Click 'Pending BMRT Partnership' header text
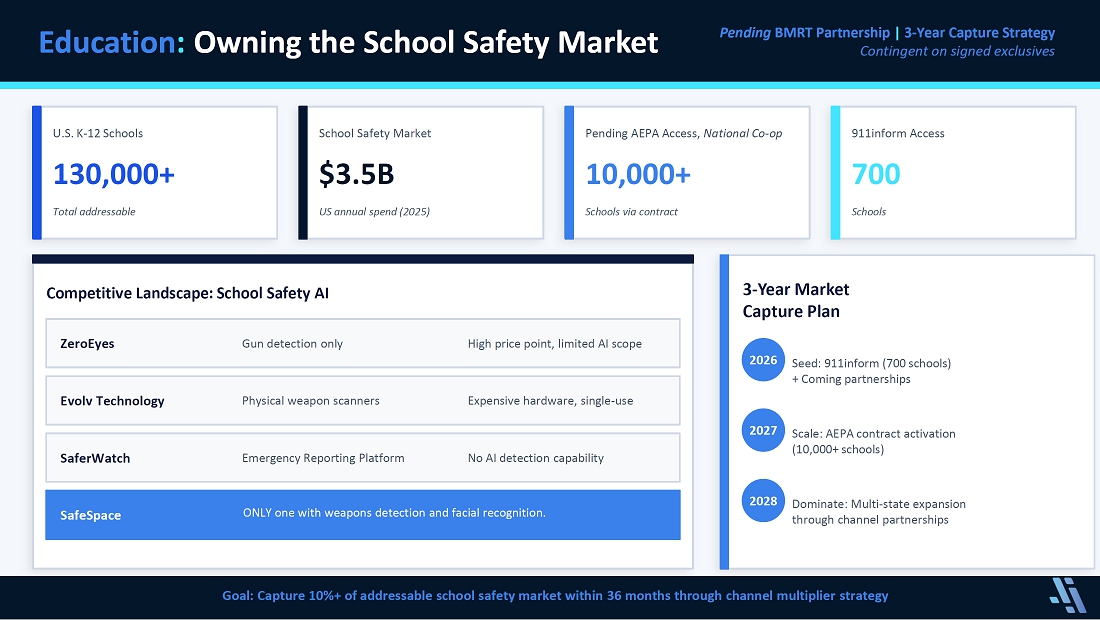Image resolution: width=1100 pixels, height=620 pixels. 805,32
